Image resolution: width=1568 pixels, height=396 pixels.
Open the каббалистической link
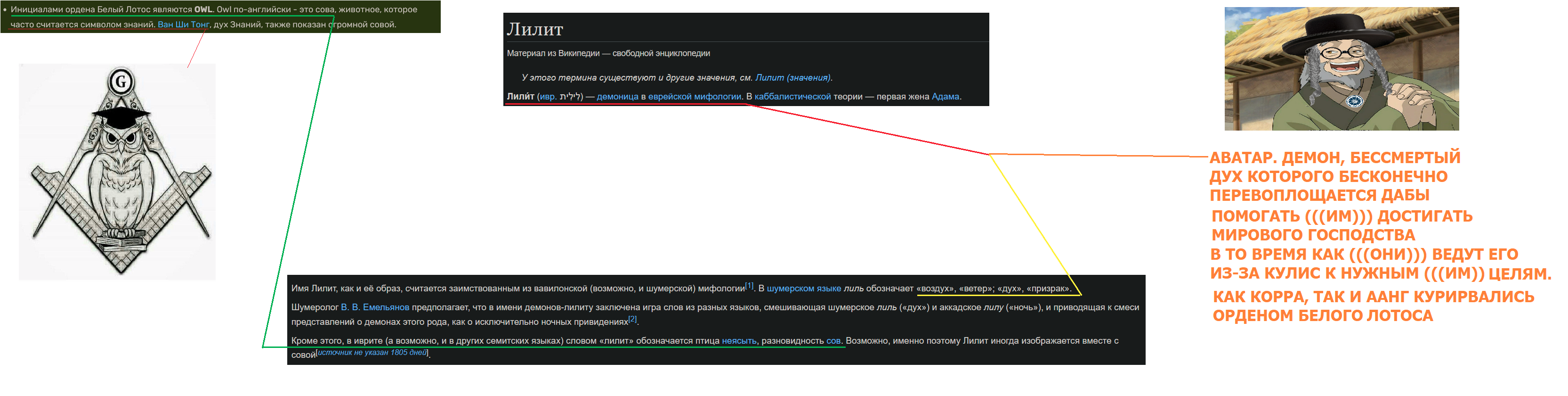click(792, 96)
